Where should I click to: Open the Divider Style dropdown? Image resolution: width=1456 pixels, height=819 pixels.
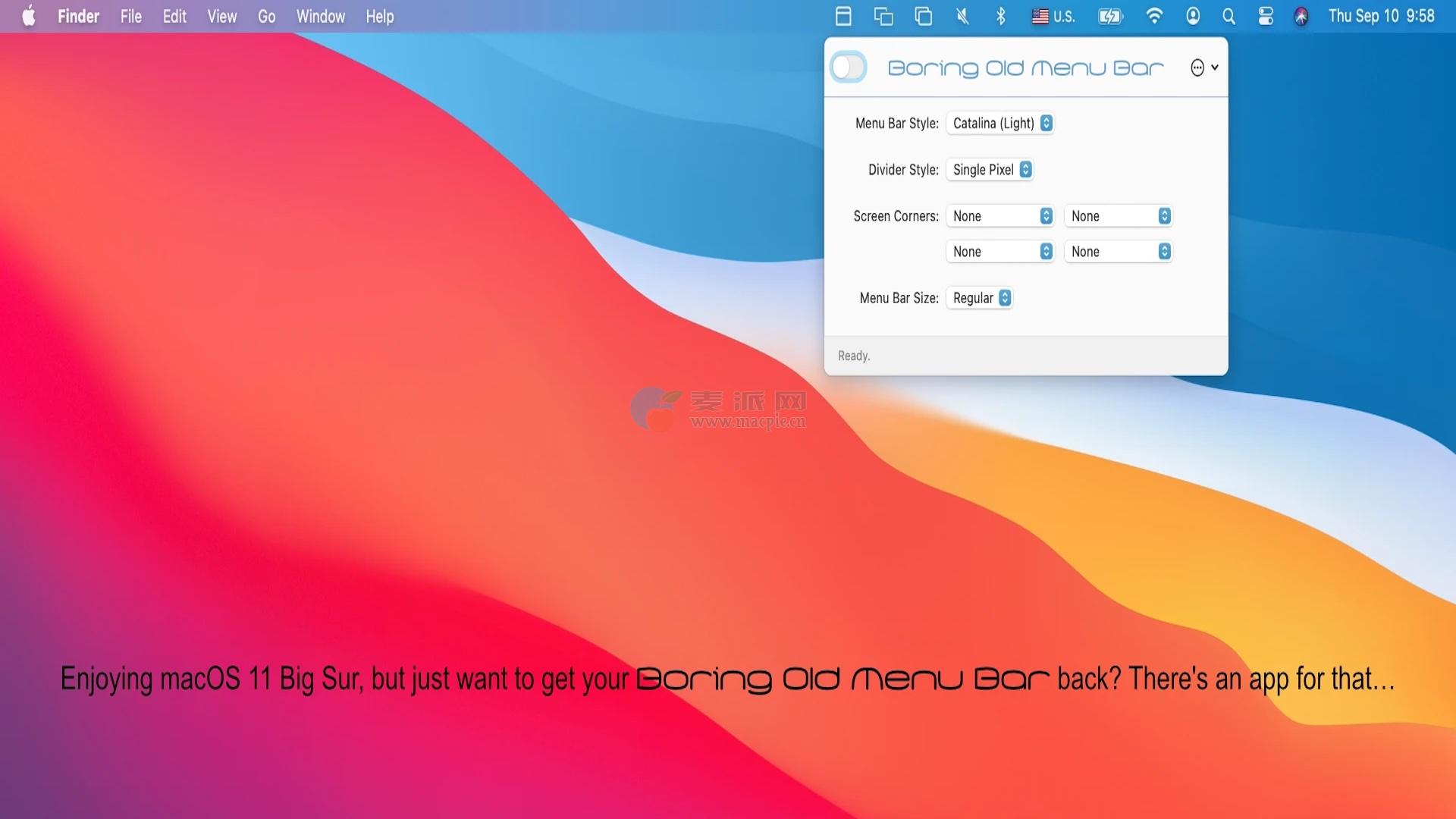(990, 170)
